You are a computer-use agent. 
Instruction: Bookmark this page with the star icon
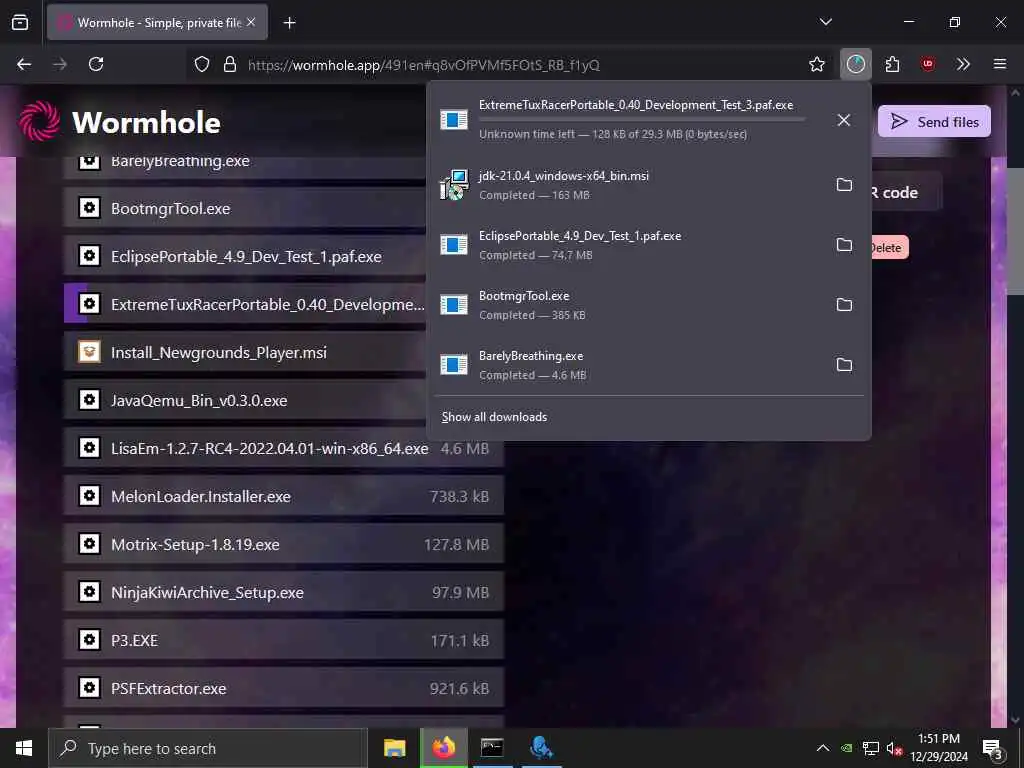pos(816,64)
